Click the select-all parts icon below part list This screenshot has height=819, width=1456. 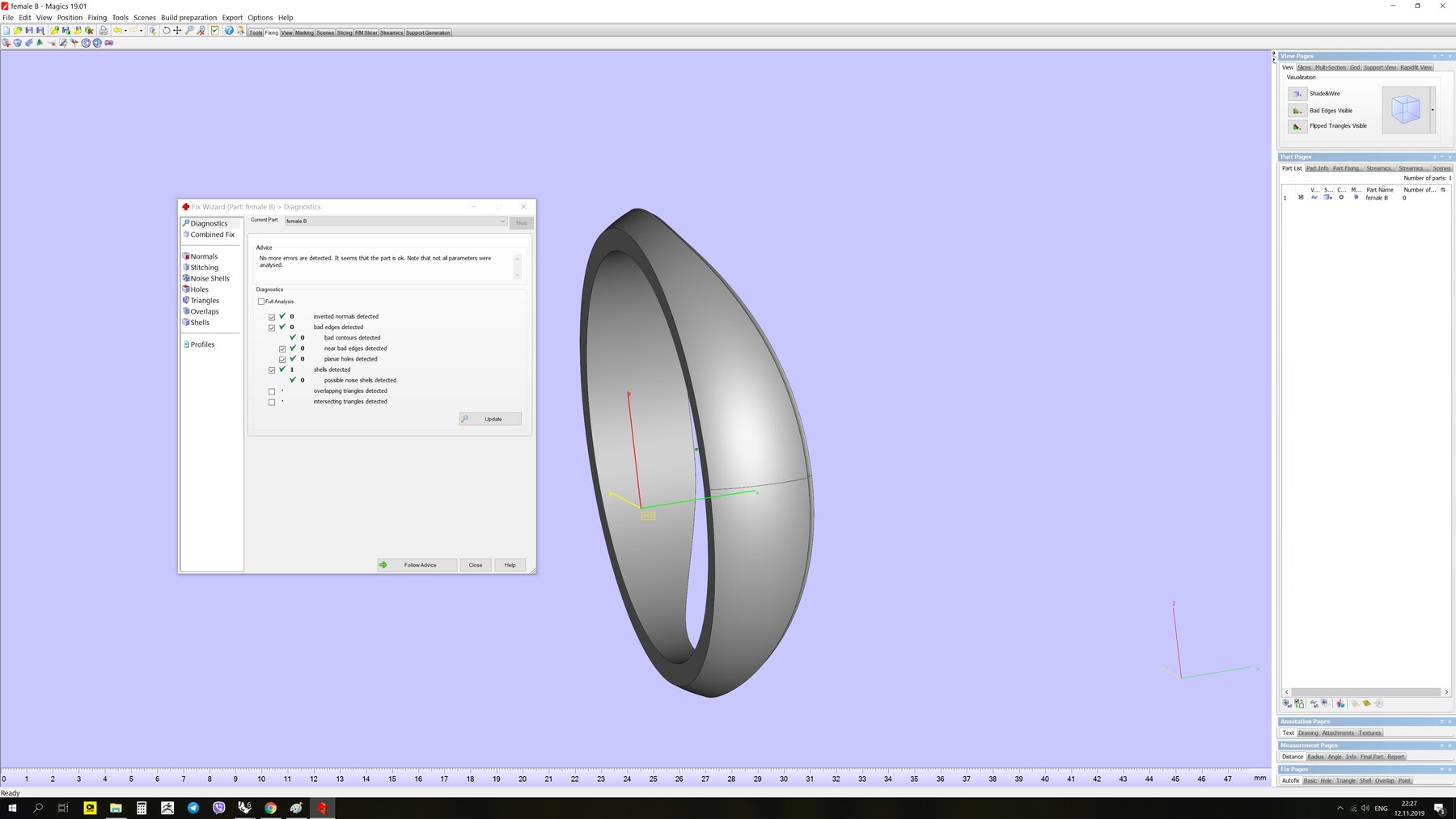1287,703
